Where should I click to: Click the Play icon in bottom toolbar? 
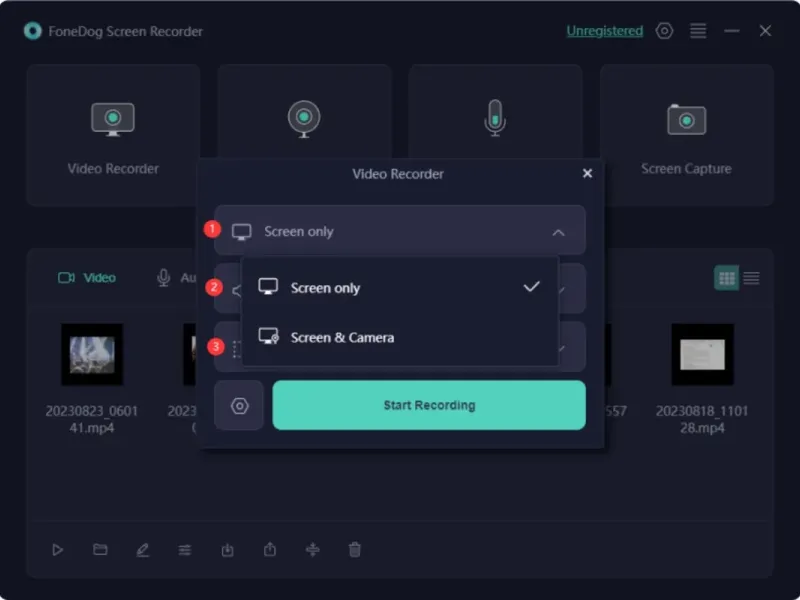[x=57, y=549]
